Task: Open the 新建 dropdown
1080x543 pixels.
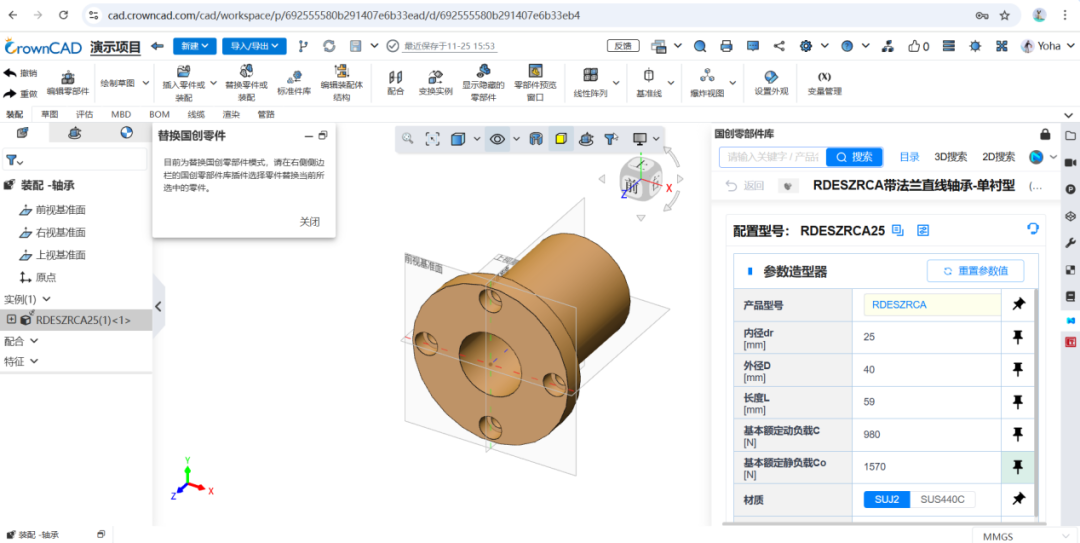Action: [195, 46]
